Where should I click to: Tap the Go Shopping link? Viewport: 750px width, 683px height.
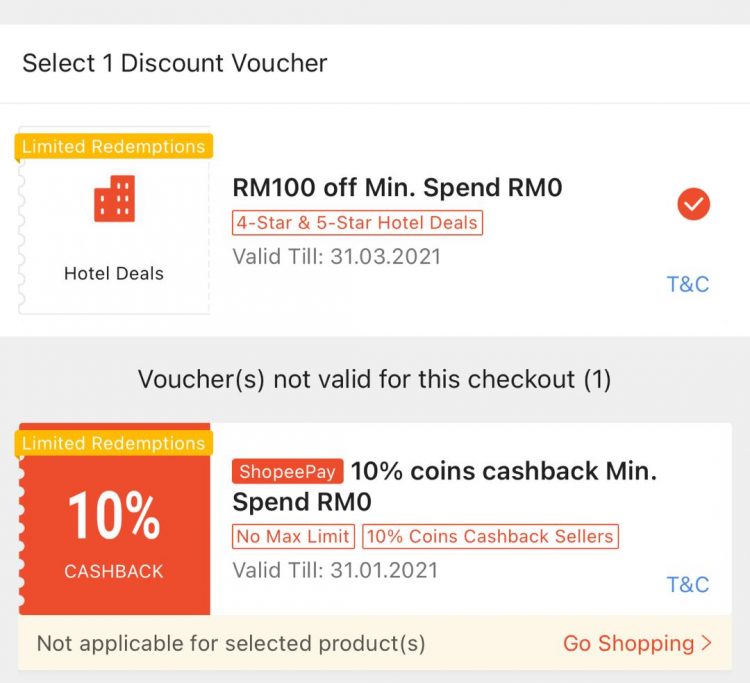[628, 643]
